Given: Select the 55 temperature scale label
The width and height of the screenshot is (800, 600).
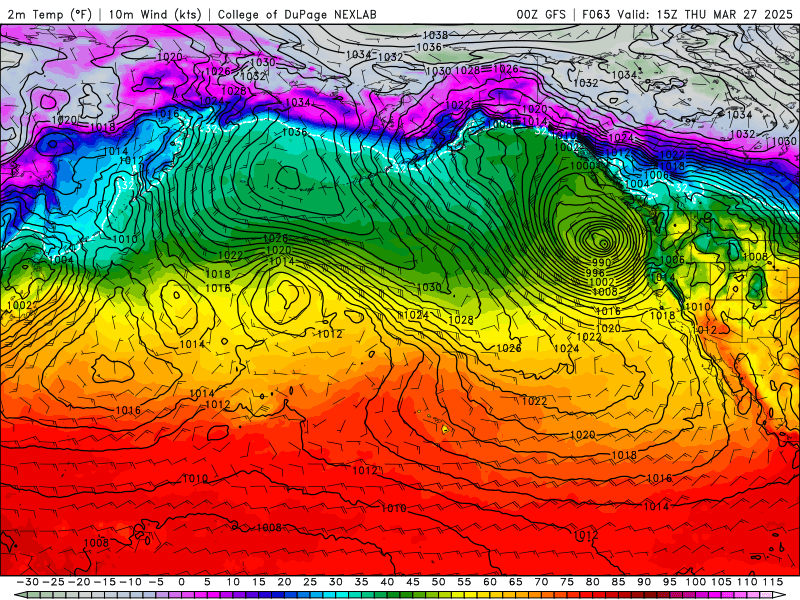Looking at the screenshot, I should tap(464, 582).
